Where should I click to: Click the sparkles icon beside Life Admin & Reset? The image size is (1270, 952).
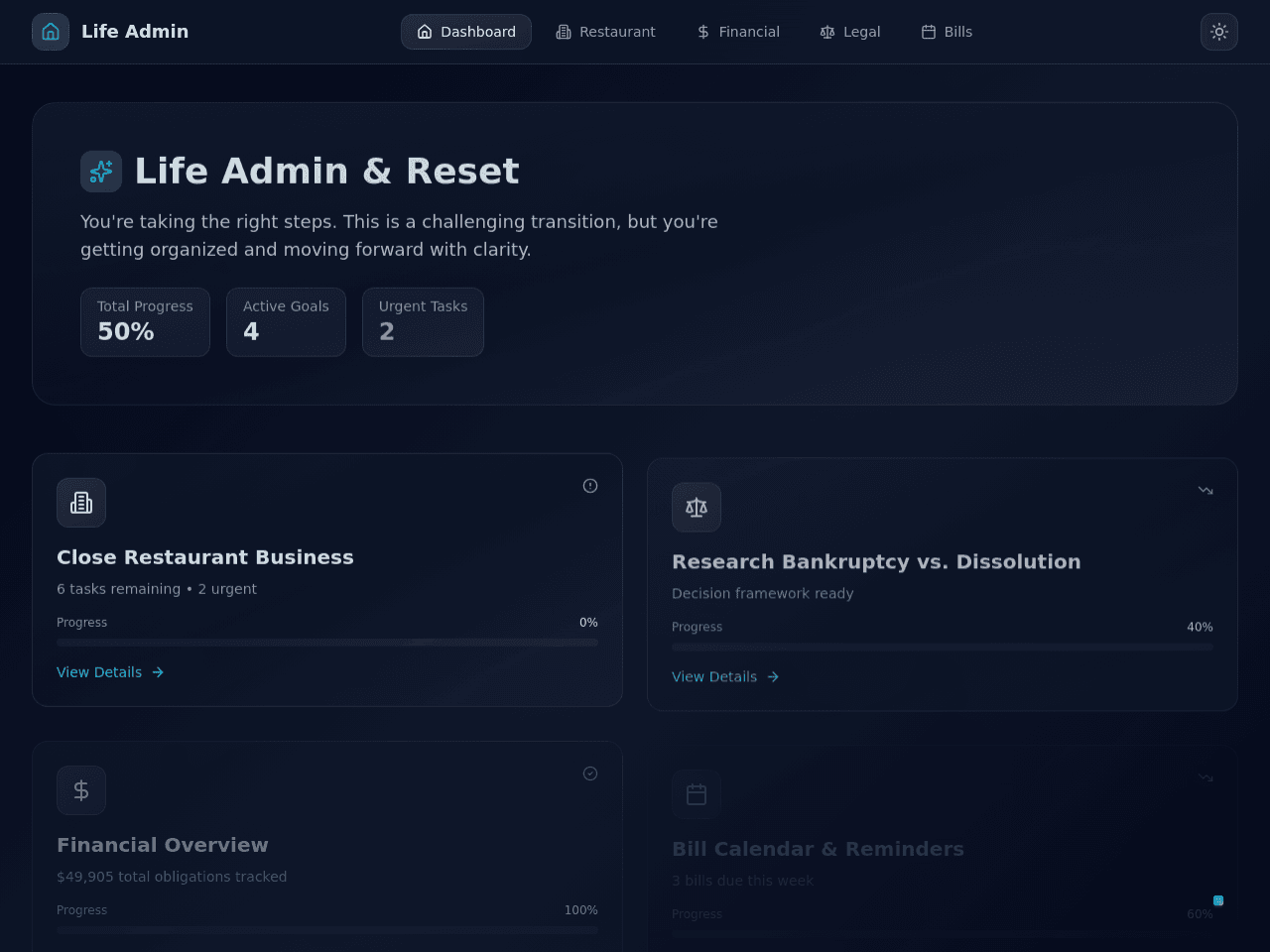coord(101,172)
